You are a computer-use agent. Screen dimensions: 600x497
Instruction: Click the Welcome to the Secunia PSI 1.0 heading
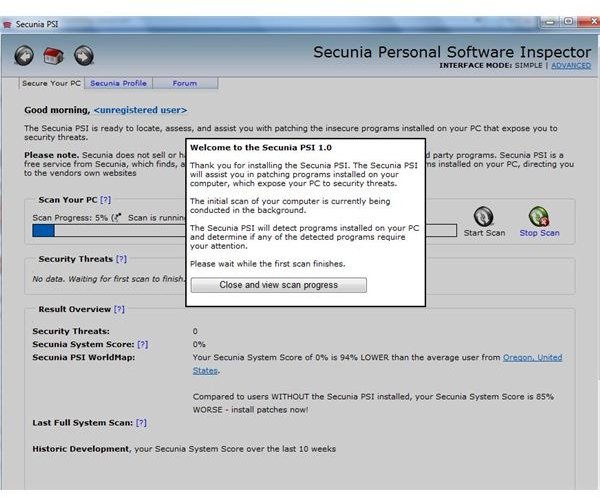[261, 148]
